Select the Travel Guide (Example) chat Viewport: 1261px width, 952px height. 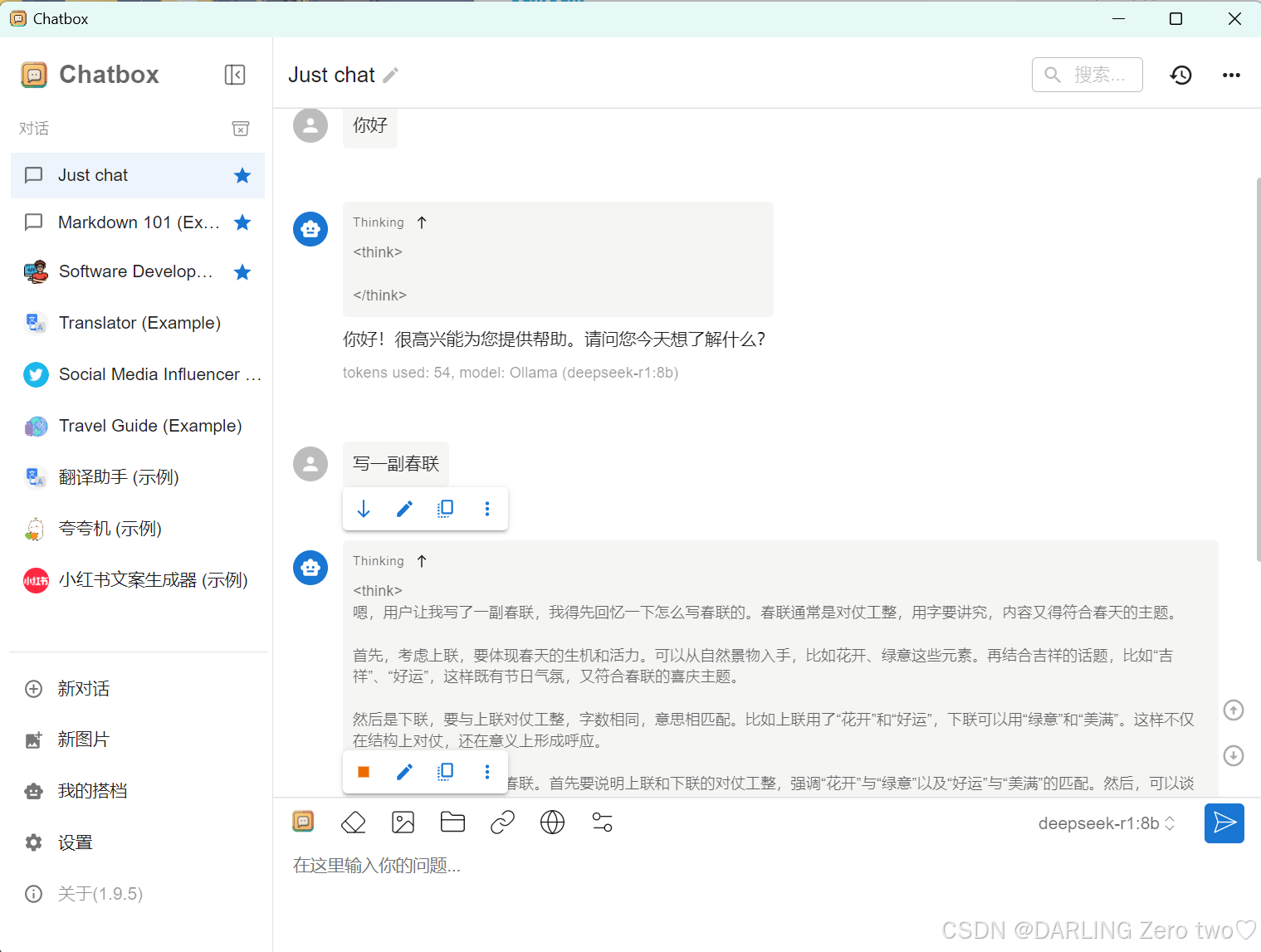tap(150, 426)
